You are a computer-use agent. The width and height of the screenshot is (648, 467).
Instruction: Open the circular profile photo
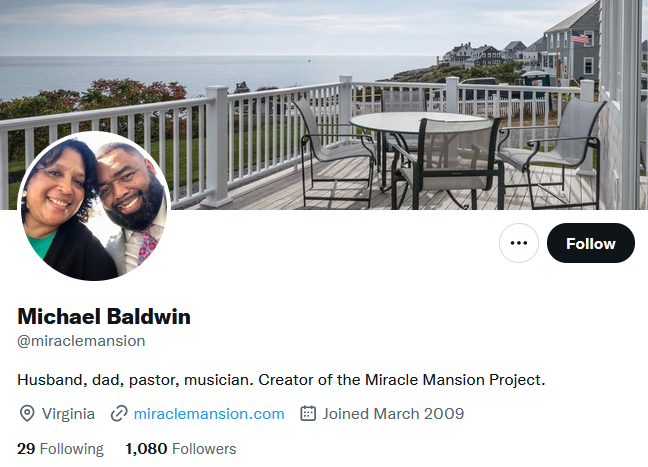94,206
